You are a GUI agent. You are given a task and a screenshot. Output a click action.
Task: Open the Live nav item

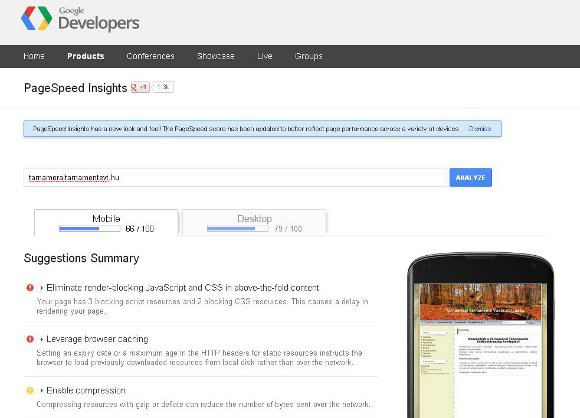(x=264, y=56)
